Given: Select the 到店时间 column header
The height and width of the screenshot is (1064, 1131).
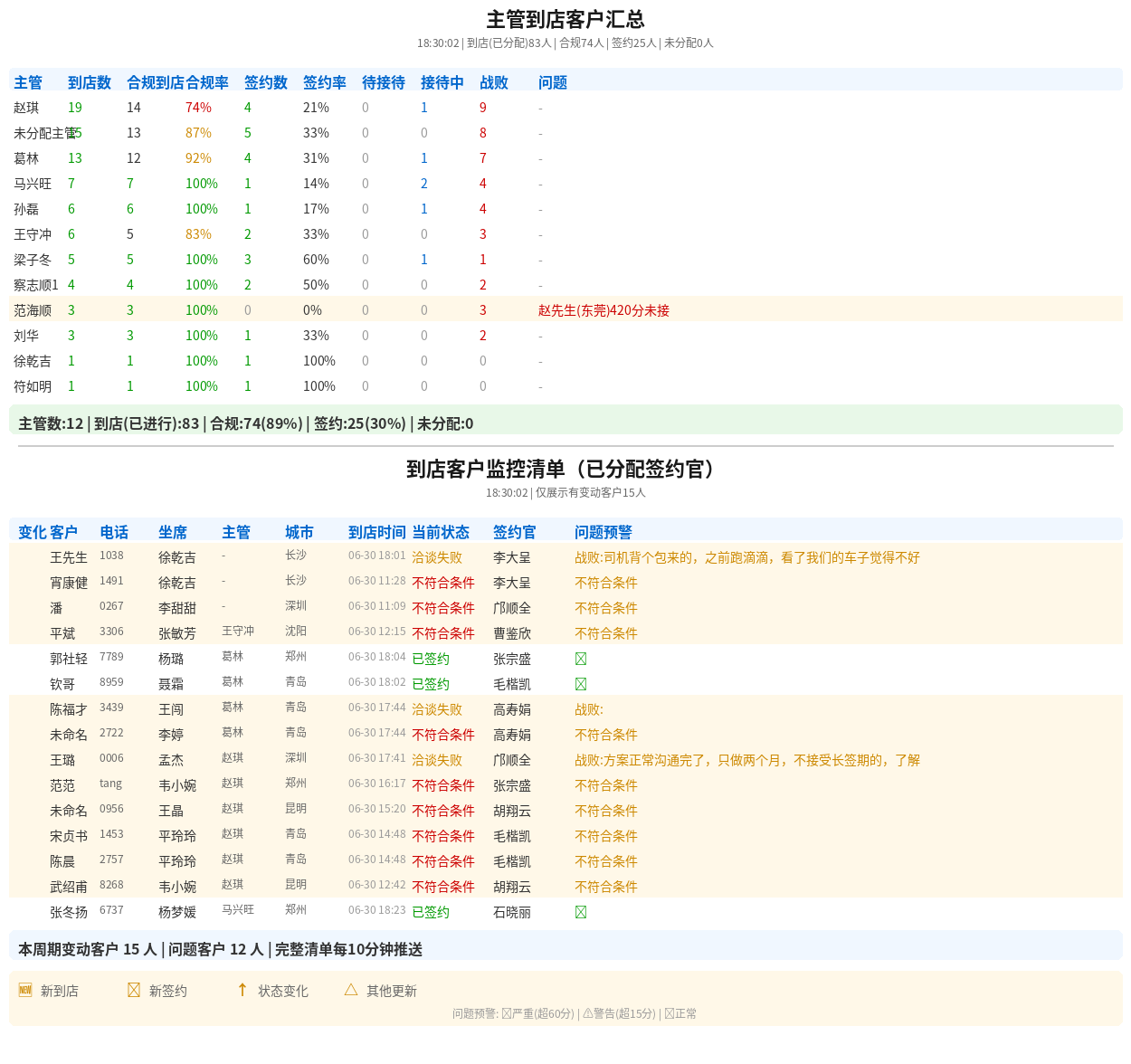Looking at the screenshot, I should coord(377,532).
